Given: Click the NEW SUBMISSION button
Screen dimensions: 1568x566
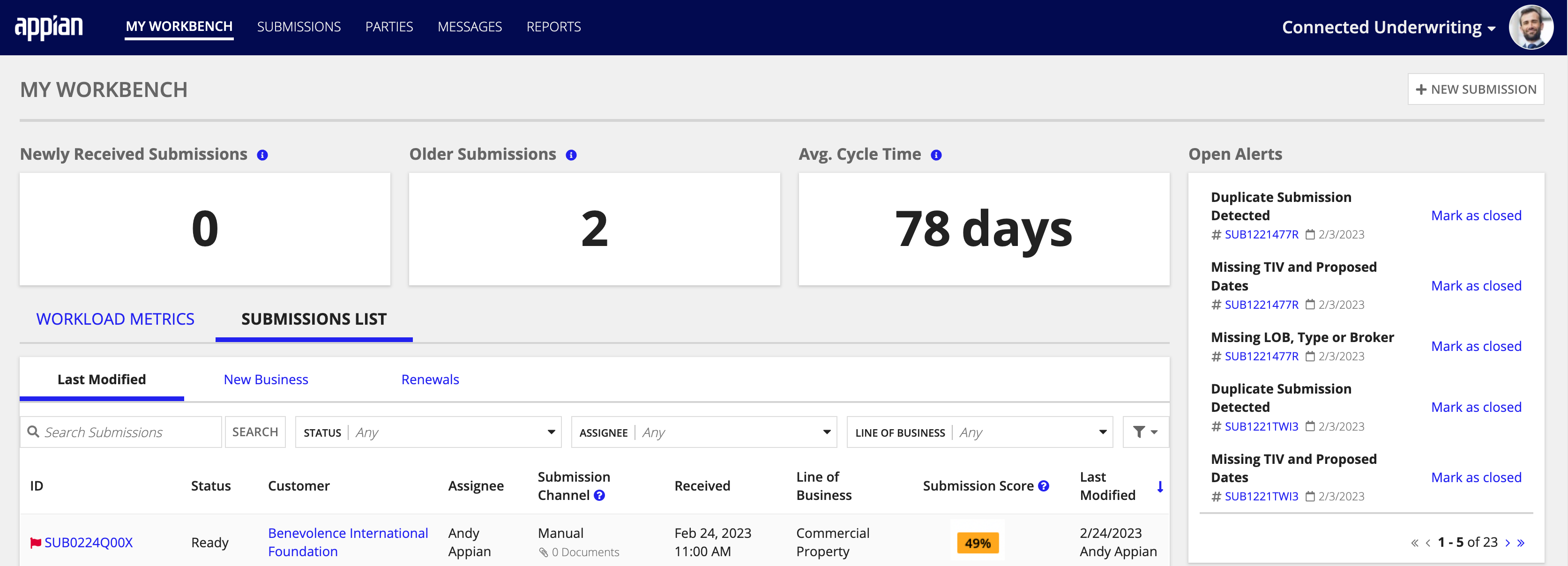Looking at the screenshot, I should click(x=1476, y=89).
